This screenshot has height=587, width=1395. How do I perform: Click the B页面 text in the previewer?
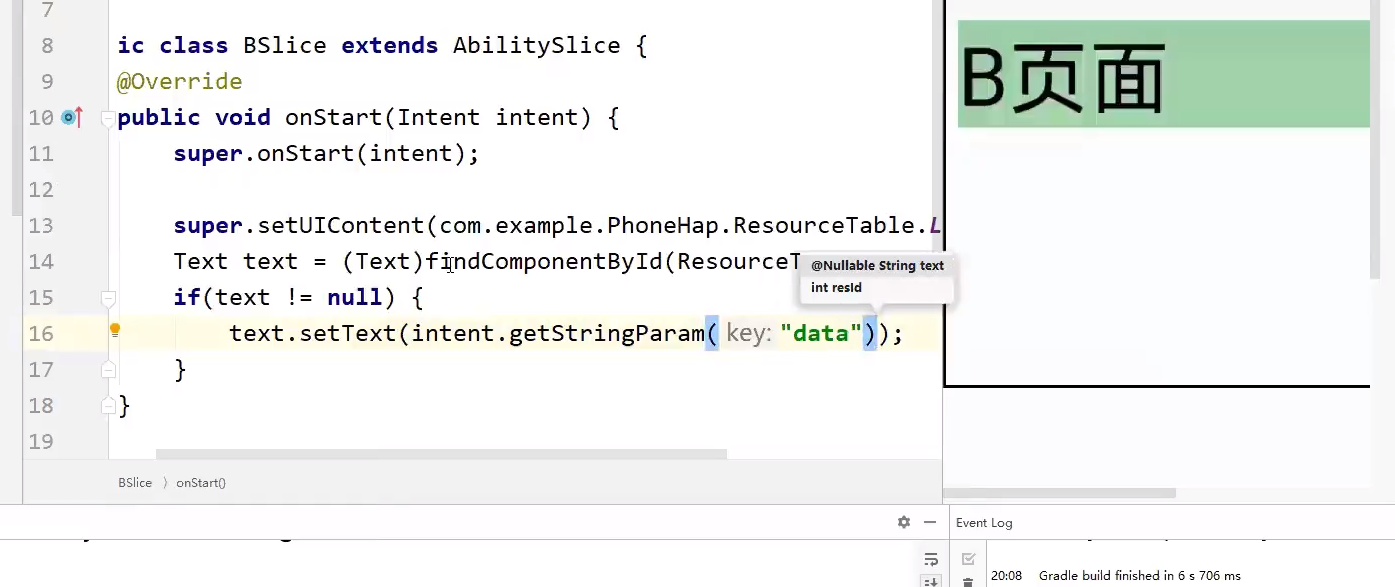click(x=1063, y=77)
